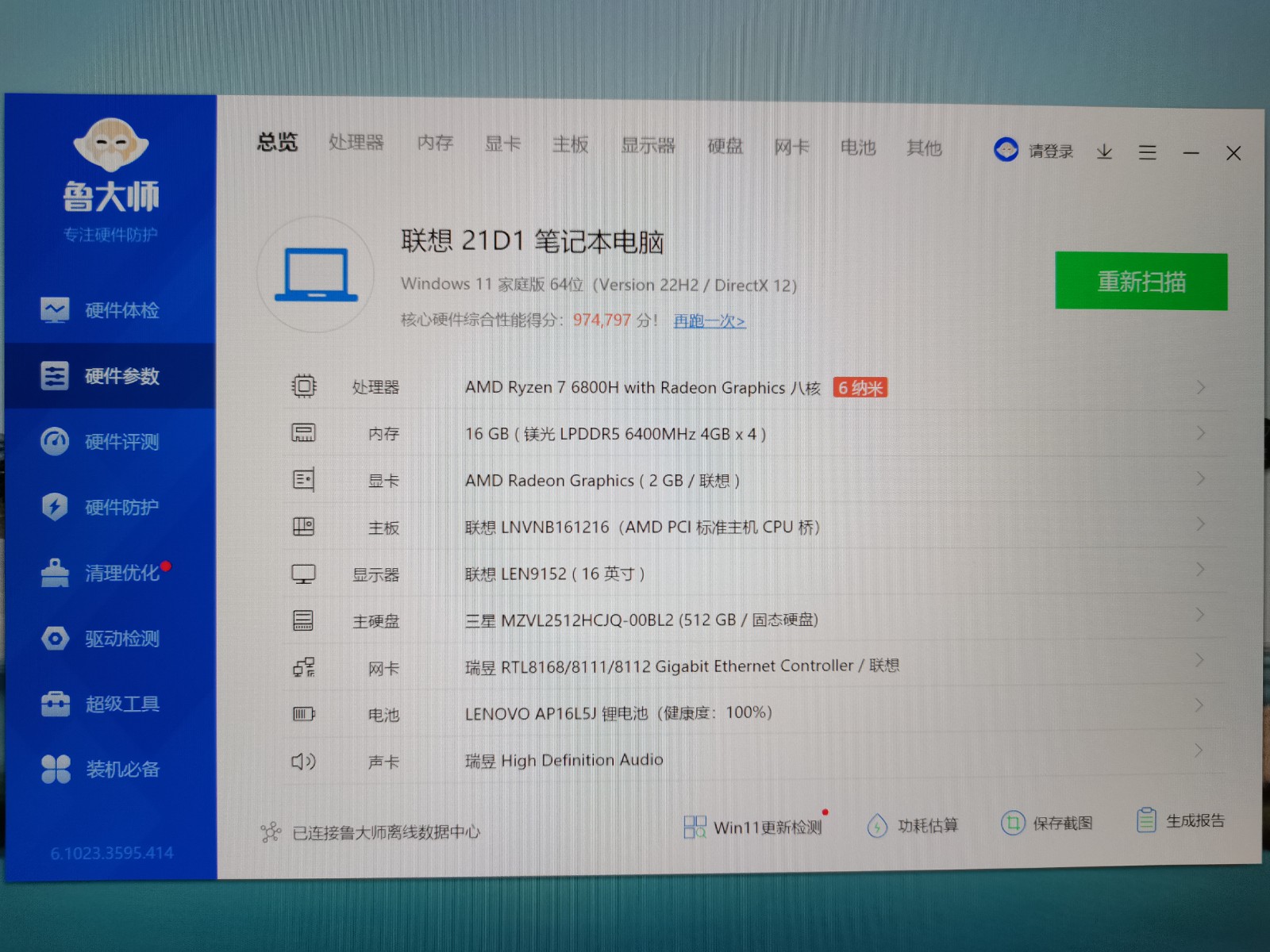Click the 保存截图 crop icon
Image resolution: width=1270 pixels, height=952 pixels.
tap(1012, 823)
